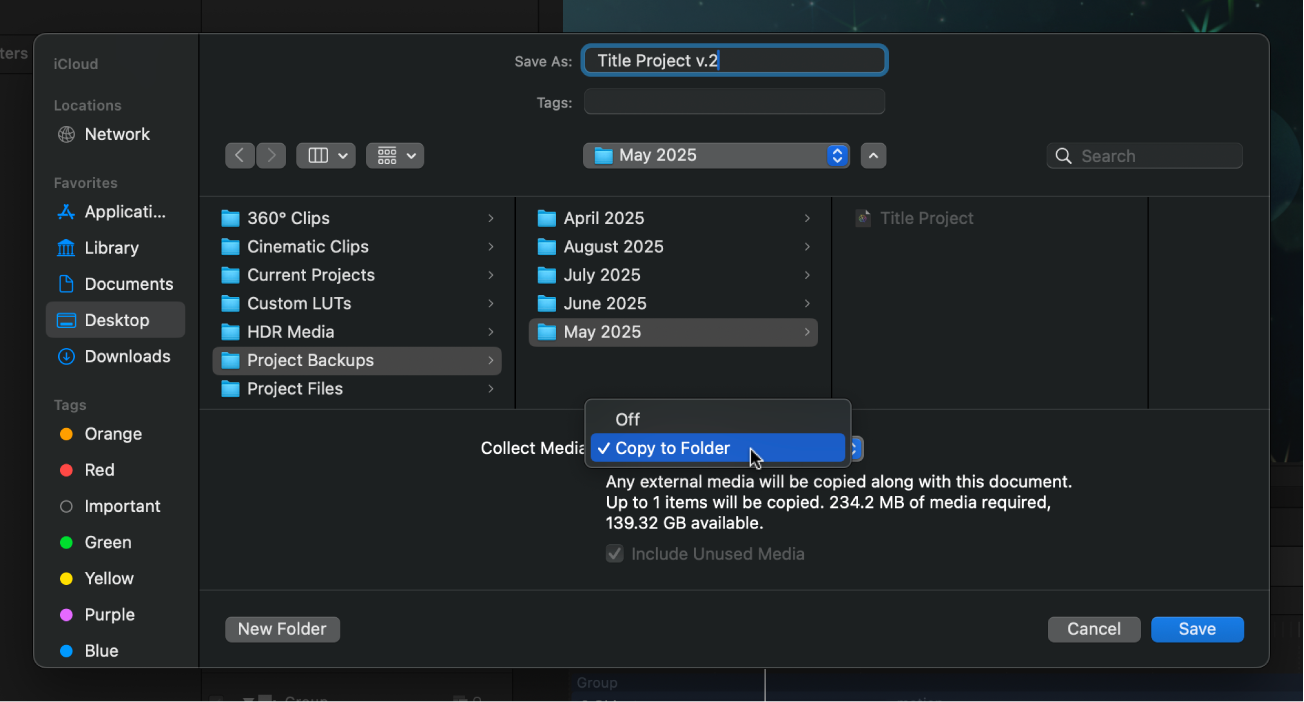This screenshot has height=702, width=1304.
Task: Click the search magnifier icon
Action: point(1063,156)
